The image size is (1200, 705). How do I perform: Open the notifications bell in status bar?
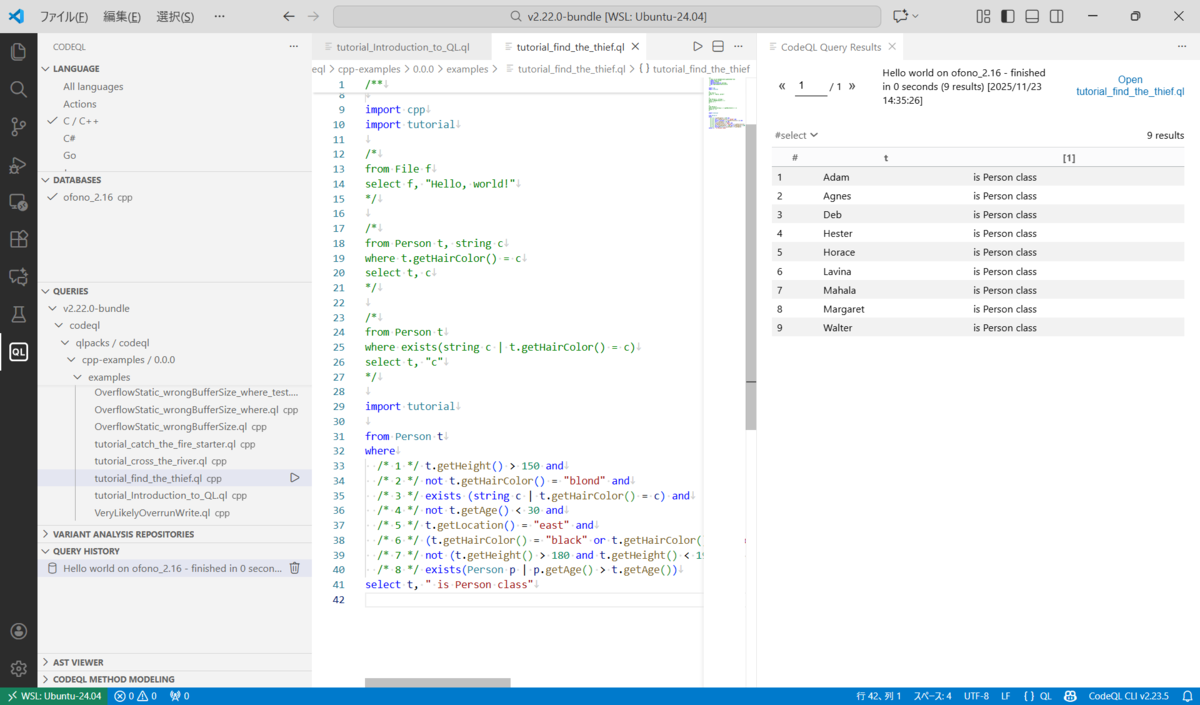1188,696
